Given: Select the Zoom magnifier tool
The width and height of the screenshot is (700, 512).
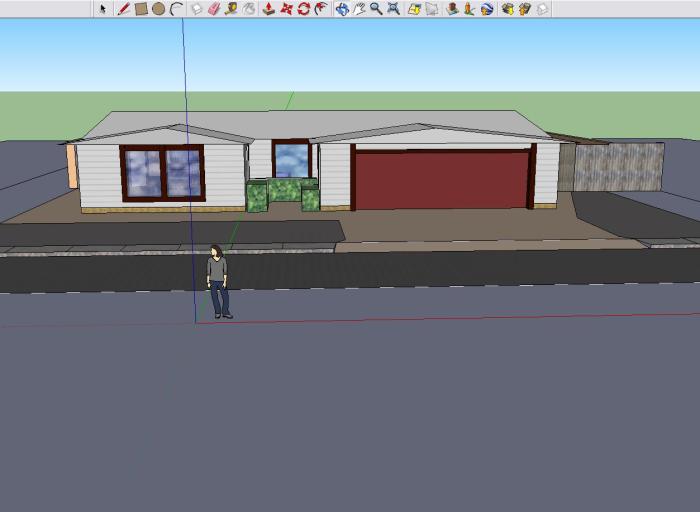Looking at the screenshot, I should [x=376, y=9].
